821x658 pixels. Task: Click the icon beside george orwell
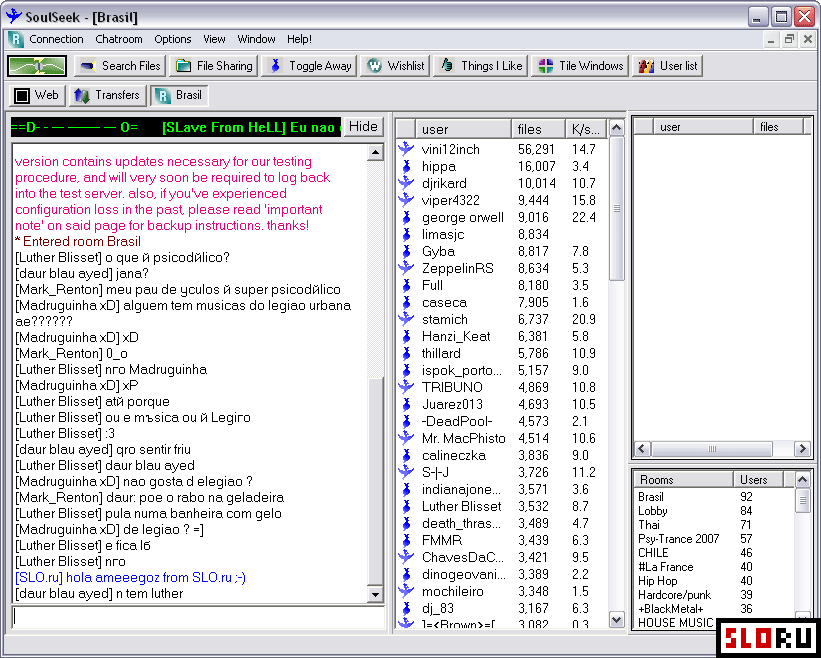[x=406, y=217]
